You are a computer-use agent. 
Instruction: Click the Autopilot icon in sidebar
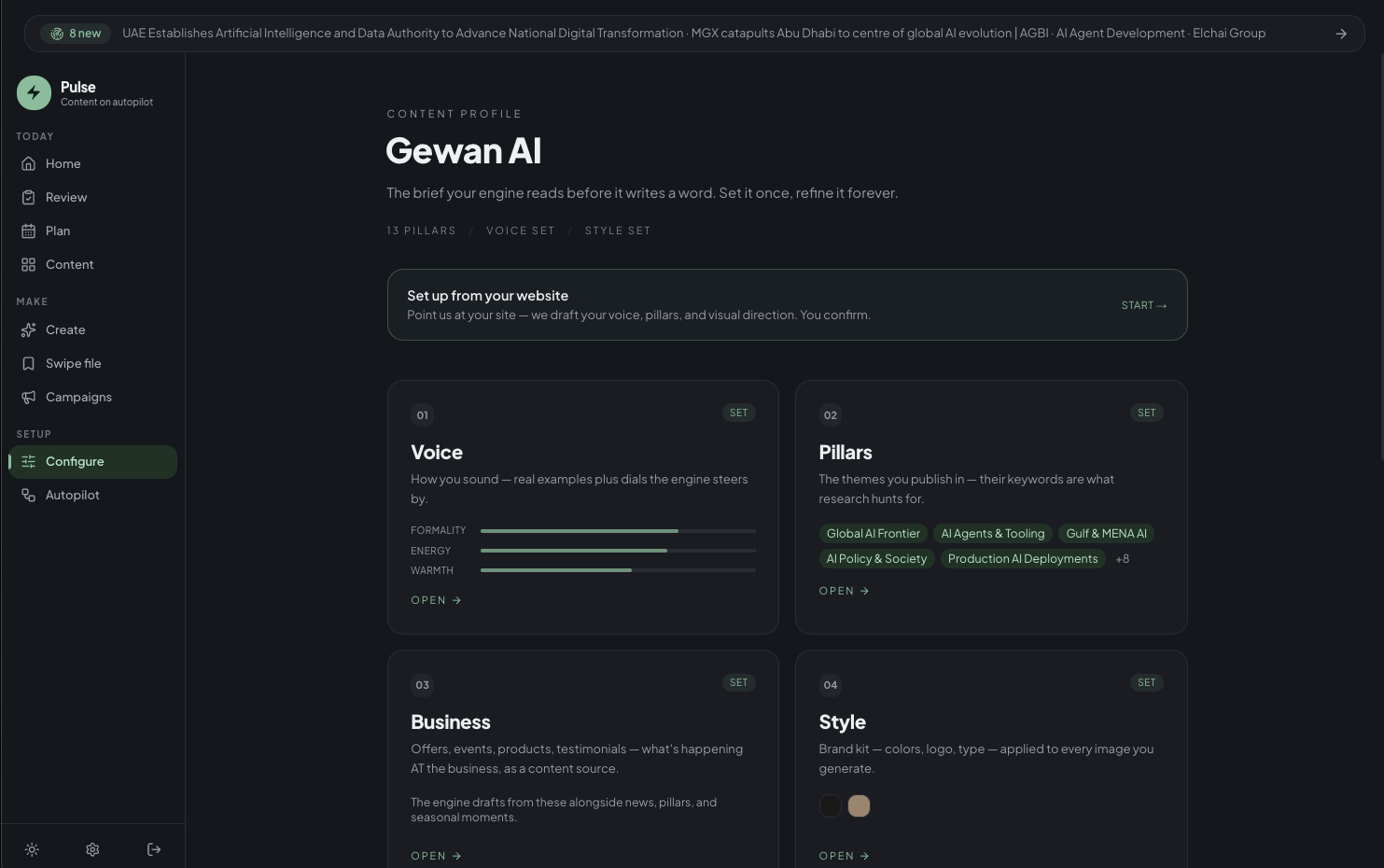coord(29,495)
